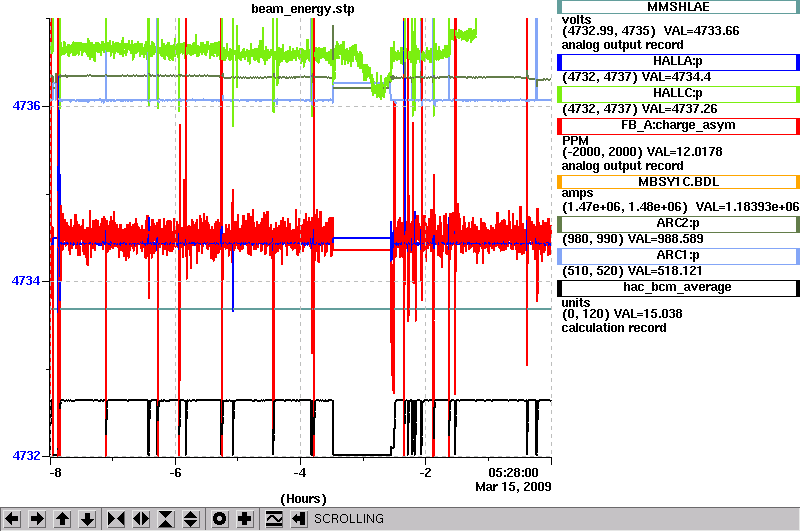Click the 05:28:00 timestamp label
The width and height of the screenshot is (800, 531).
[513, 472]
